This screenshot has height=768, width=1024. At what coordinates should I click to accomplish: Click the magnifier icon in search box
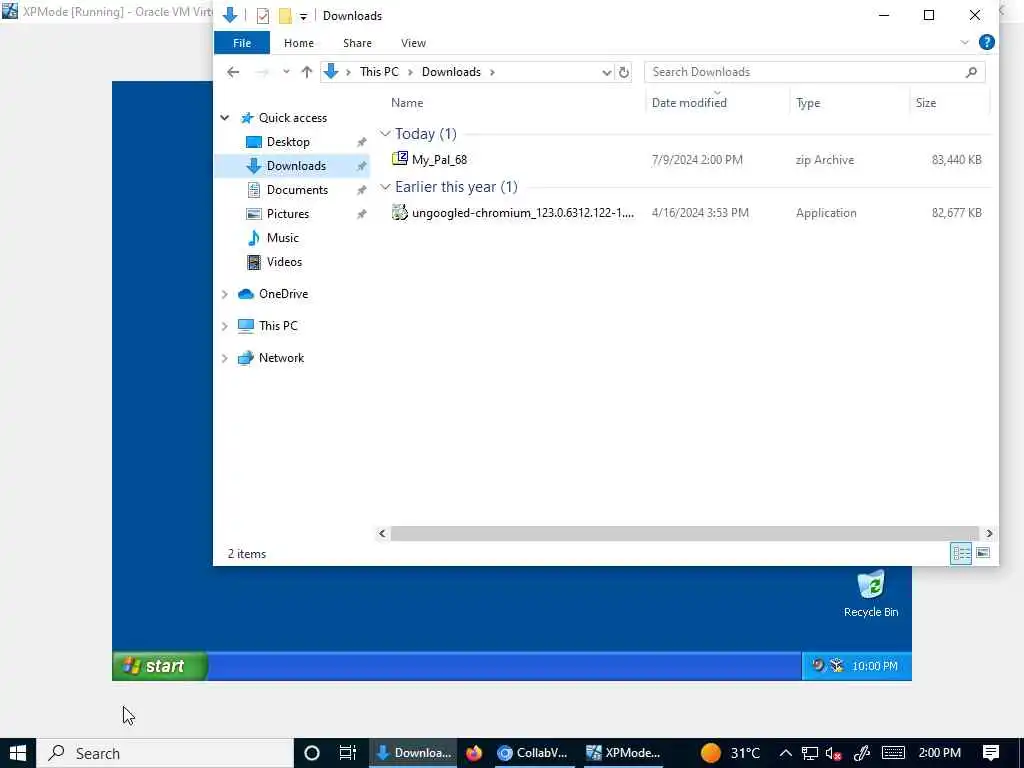[971, 72]
